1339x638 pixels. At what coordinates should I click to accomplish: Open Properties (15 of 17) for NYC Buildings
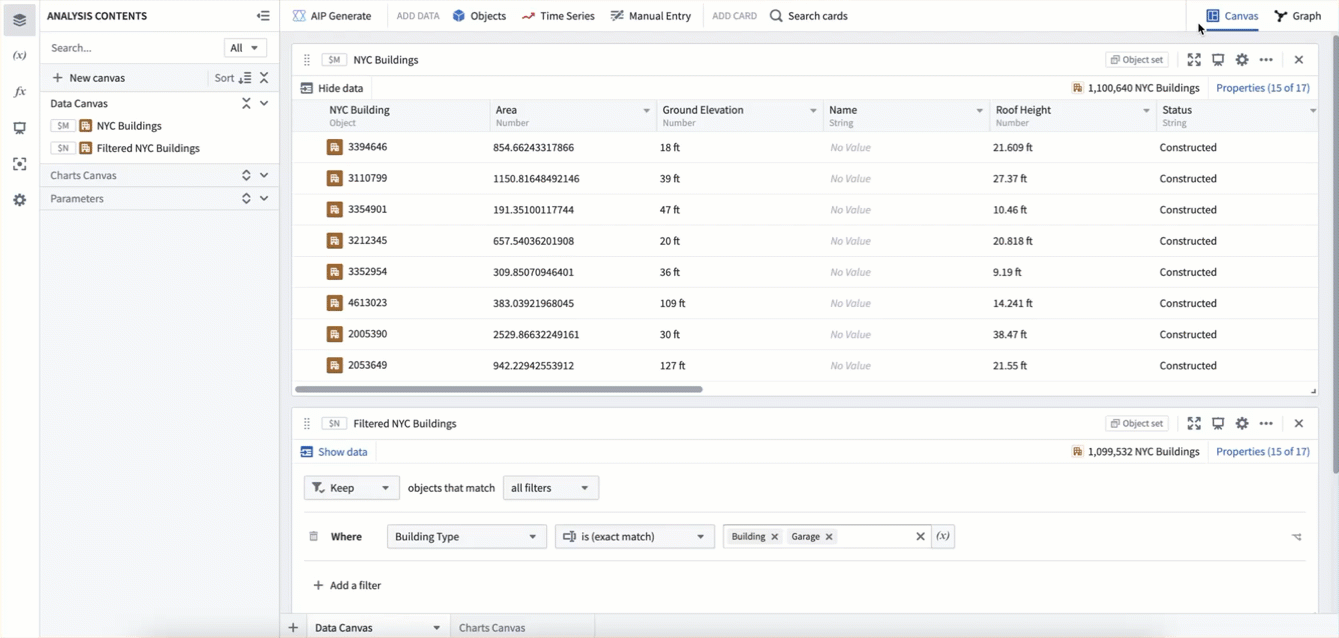tap(1262, 88)
